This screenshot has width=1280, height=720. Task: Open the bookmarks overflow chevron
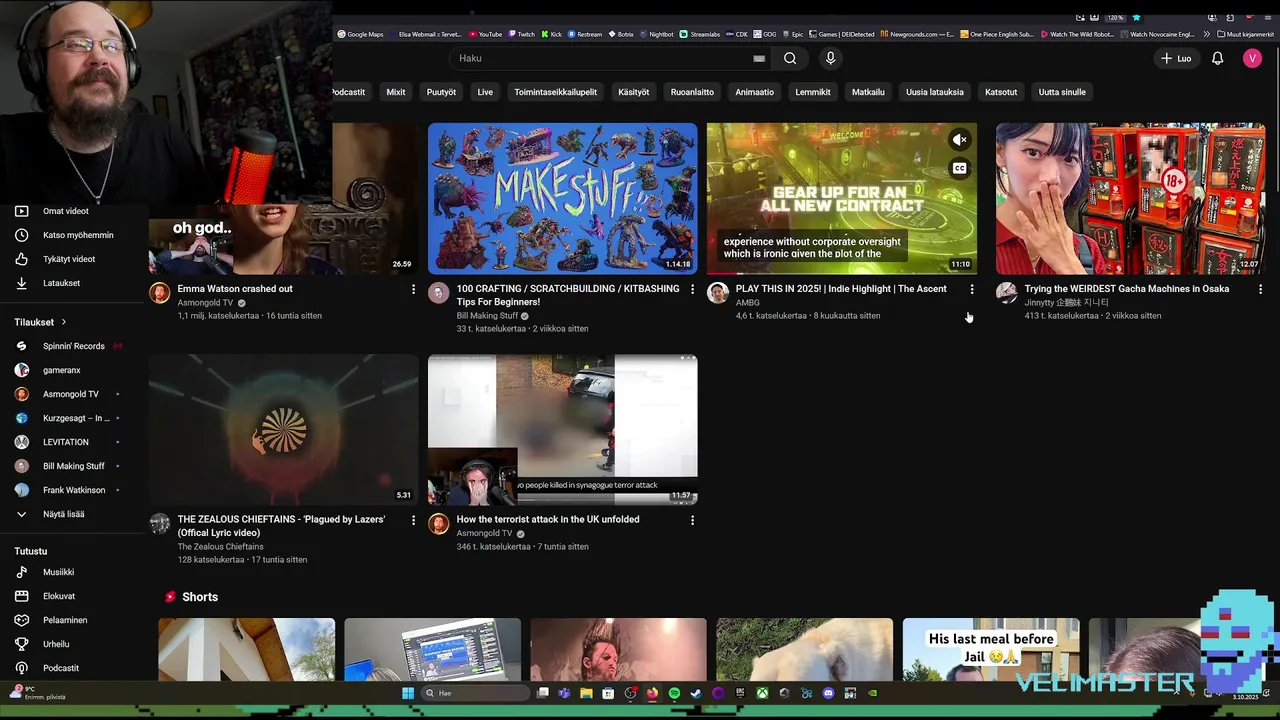click(1207, 34)
